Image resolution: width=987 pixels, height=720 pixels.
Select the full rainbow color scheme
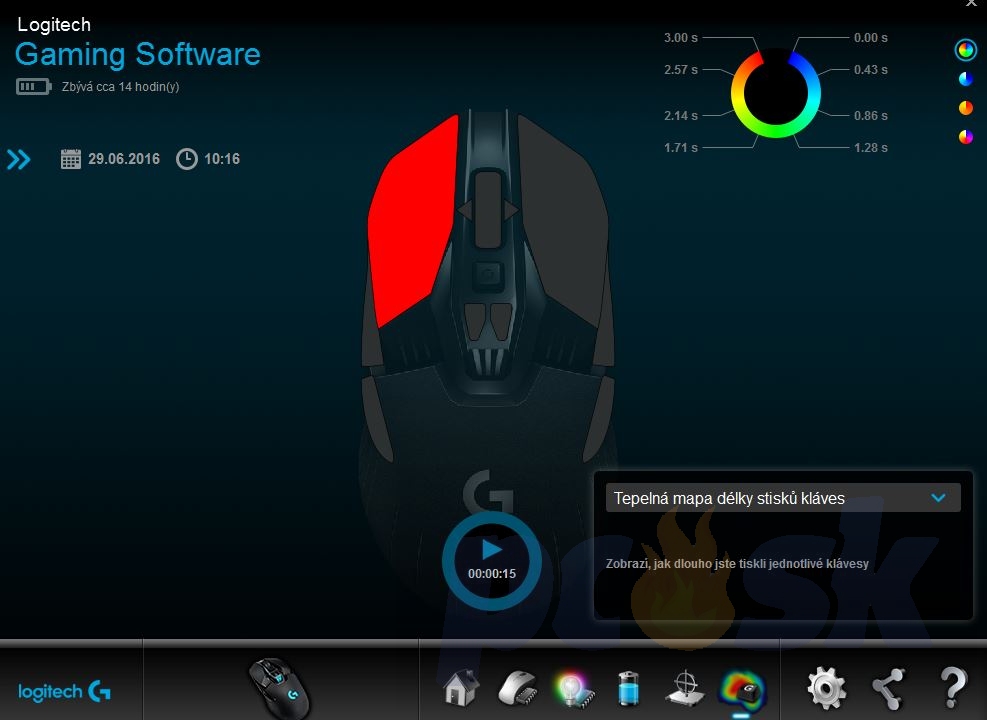pyautogui.click(x=965, y=50)
